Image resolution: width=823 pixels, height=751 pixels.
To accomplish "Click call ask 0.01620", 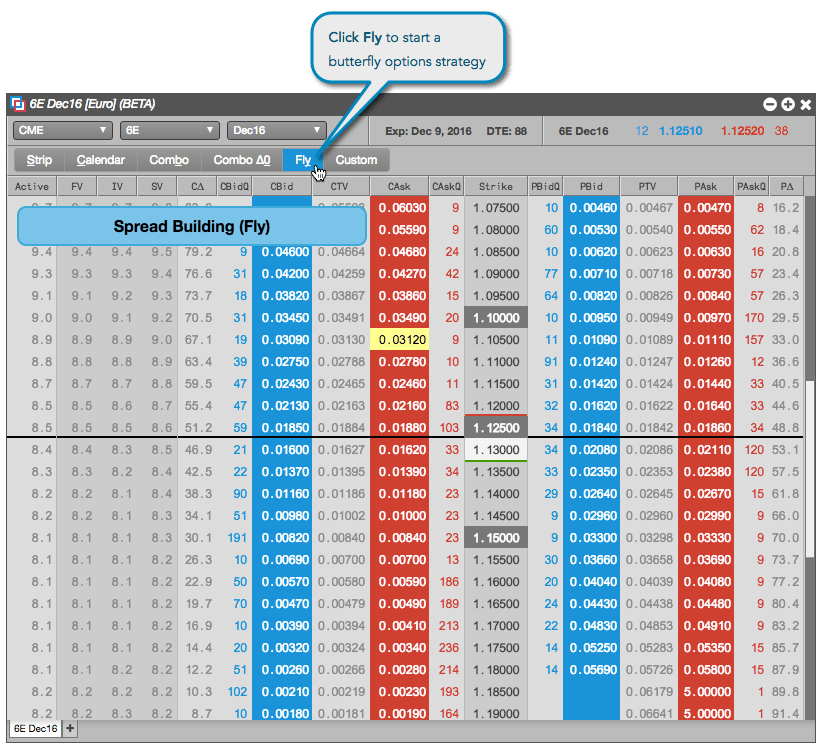I will pyautogui.click(x=399, y=450).
